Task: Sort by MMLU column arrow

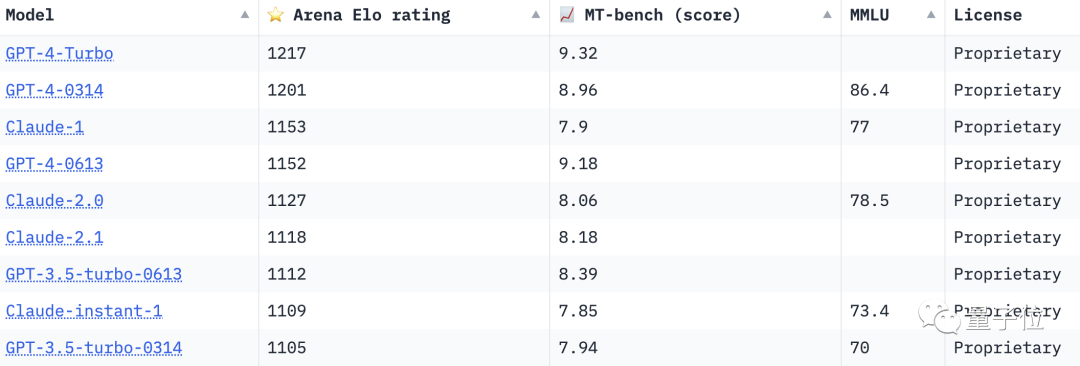Action: (x=931, y=15)
